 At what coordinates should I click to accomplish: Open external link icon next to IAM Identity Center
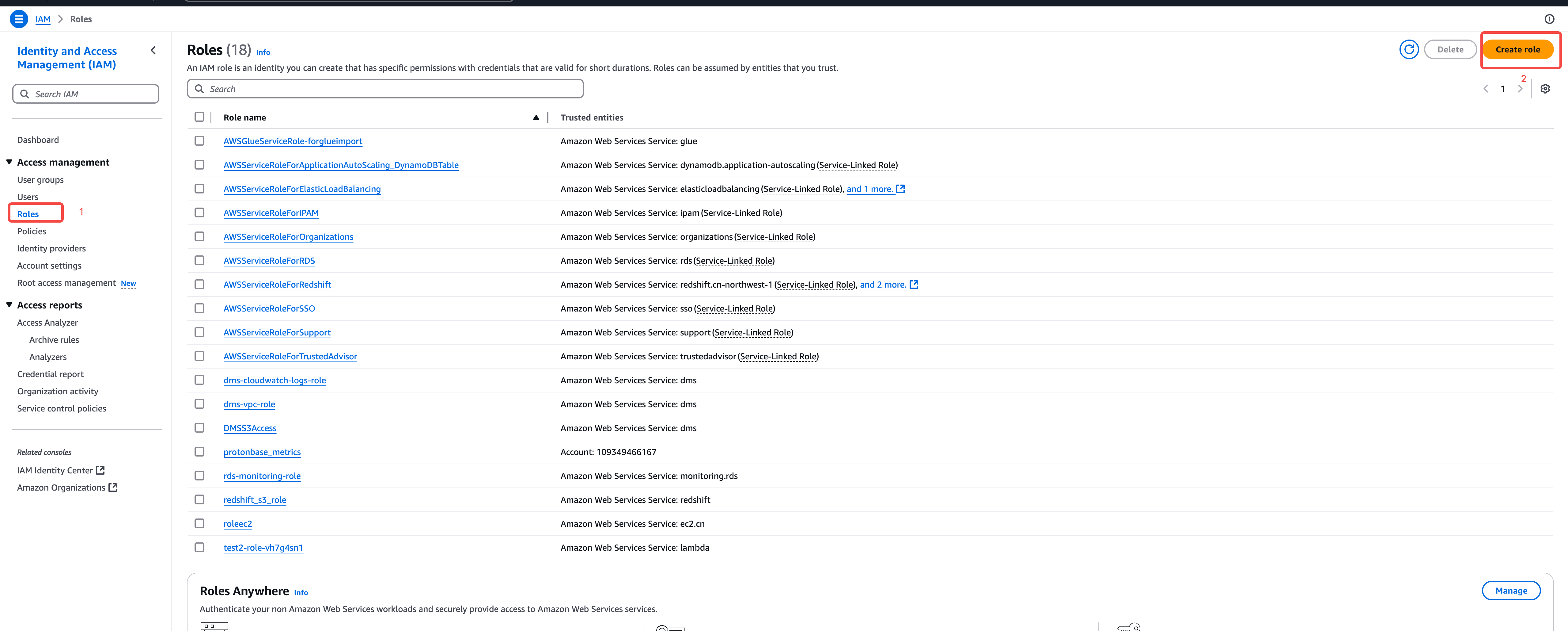coord(101,470)
